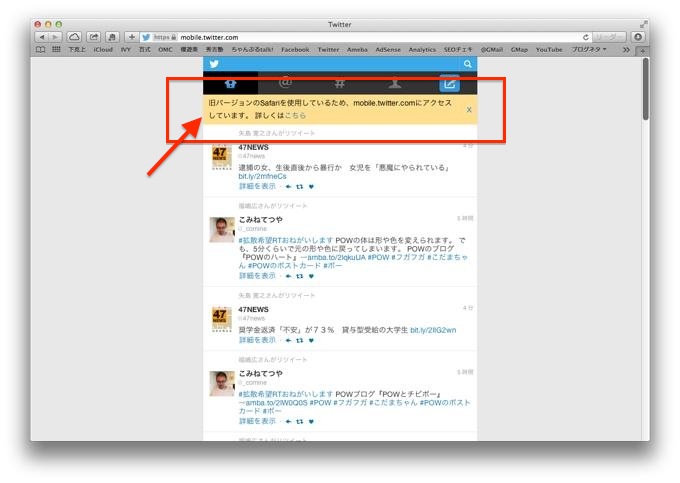Open Twitter search magnifier icon

click(467, 64)
